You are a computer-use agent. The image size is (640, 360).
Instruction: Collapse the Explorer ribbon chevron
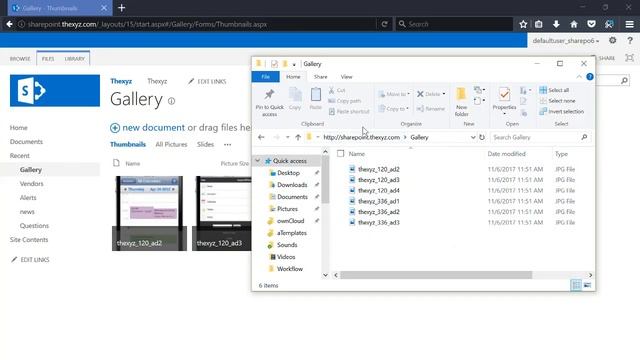tap(579, 76)
